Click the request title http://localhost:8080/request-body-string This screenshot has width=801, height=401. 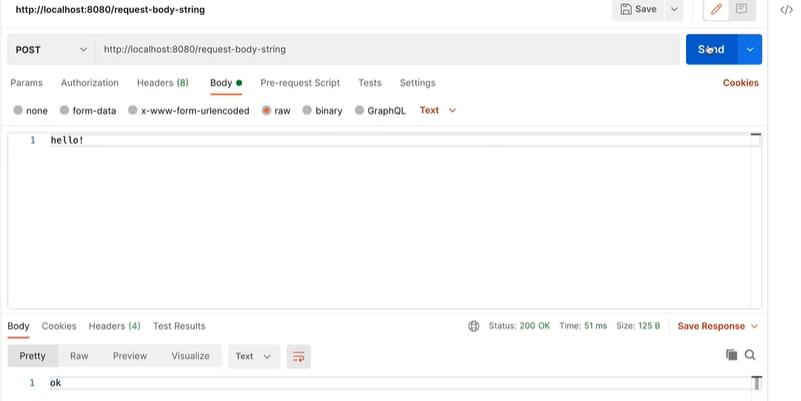tap(110, 10)
